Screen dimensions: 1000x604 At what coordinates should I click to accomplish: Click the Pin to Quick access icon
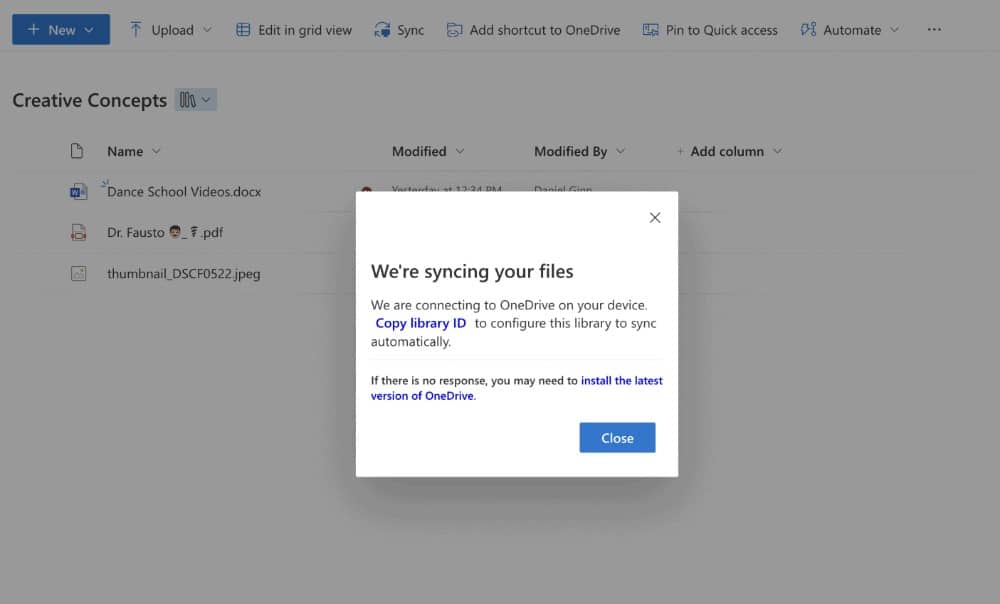(651, 30)
